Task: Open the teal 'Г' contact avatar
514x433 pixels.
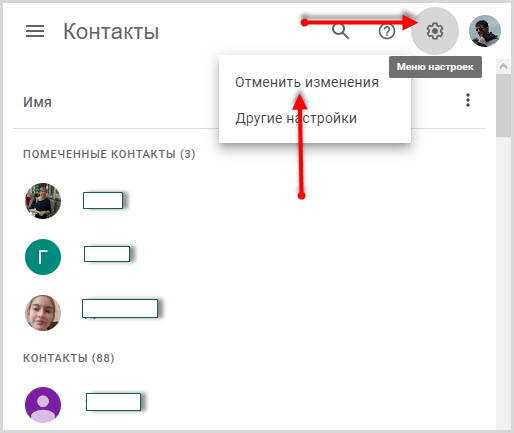Action: coord(43,257)
